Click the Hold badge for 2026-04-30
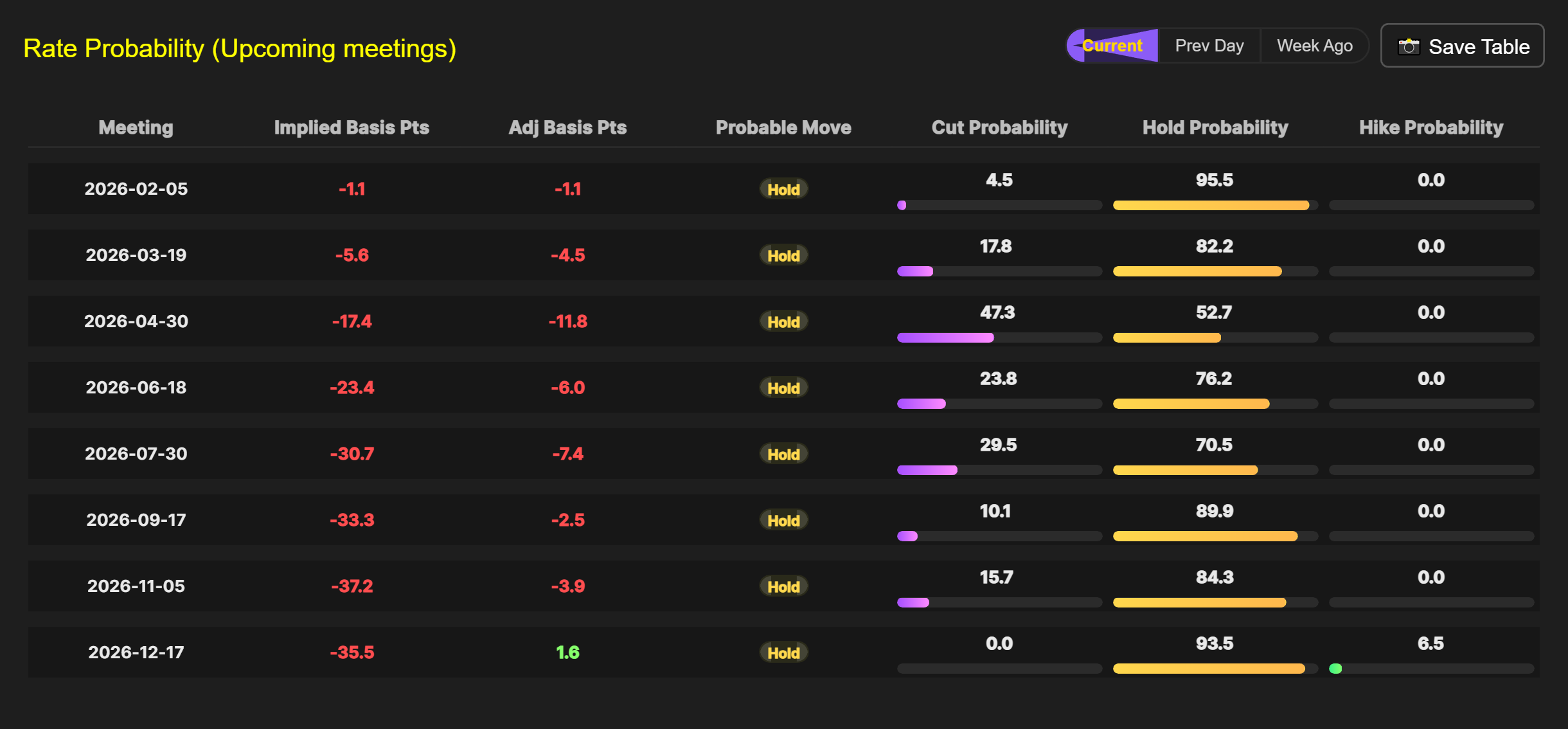 pos(783,321)
